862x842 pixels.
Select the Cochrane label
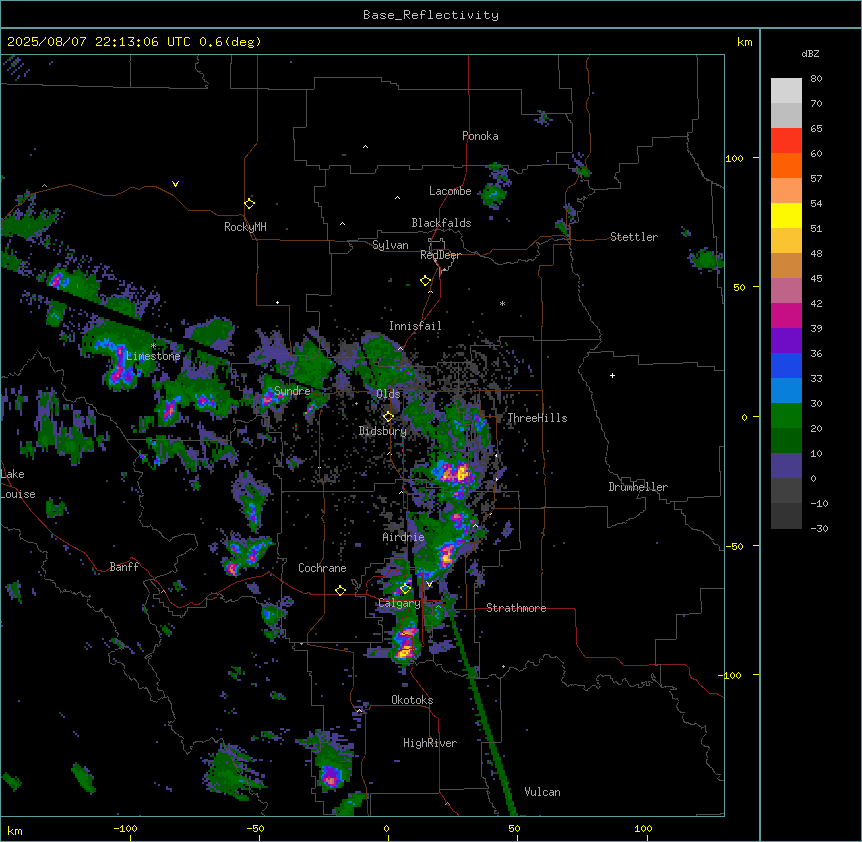pos(322,568)
